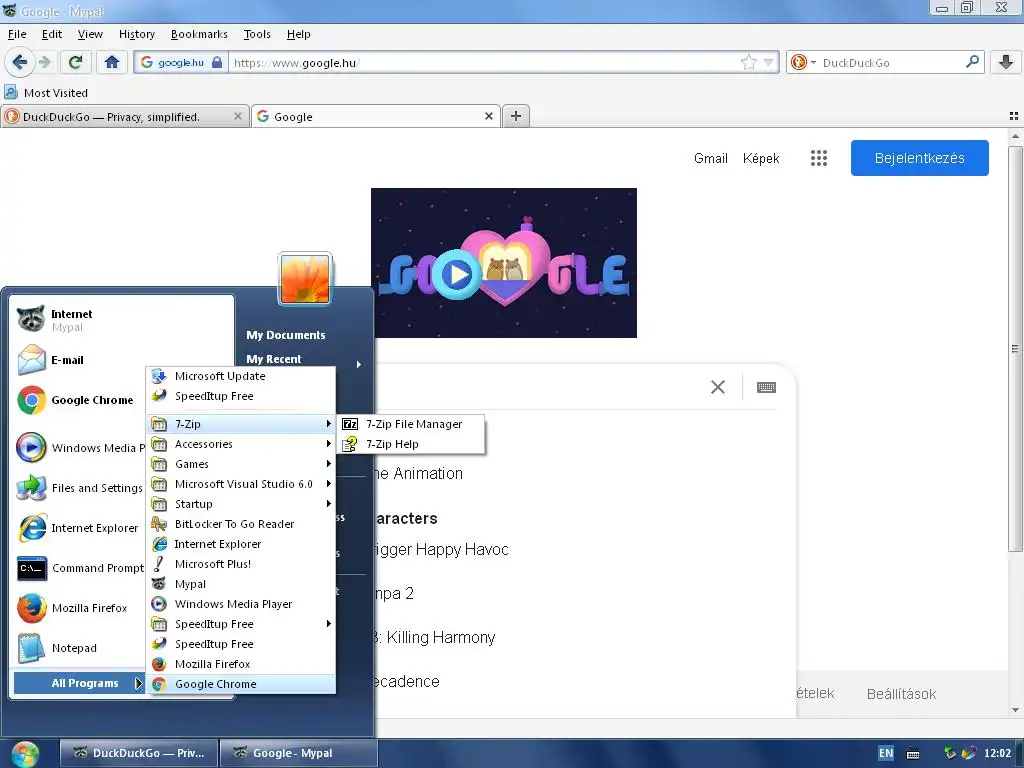
Task: Reload the current page
Action: (75, 62)
